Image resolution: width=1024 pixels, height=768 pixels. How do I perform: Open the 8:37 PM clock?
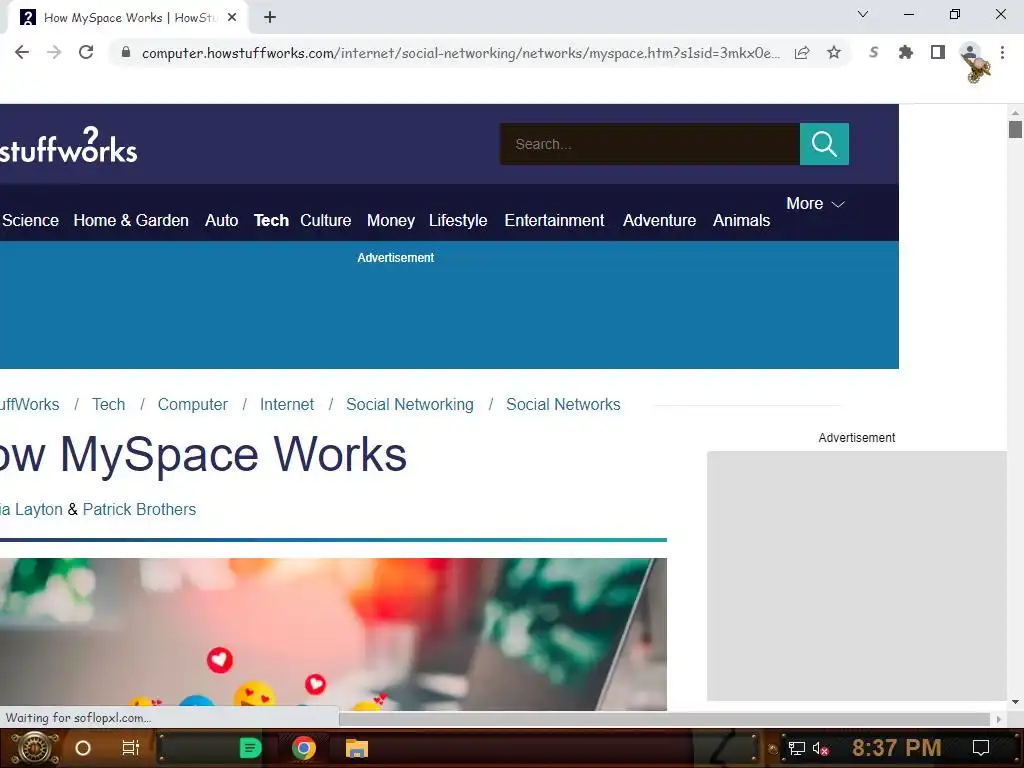coord(897,748)
